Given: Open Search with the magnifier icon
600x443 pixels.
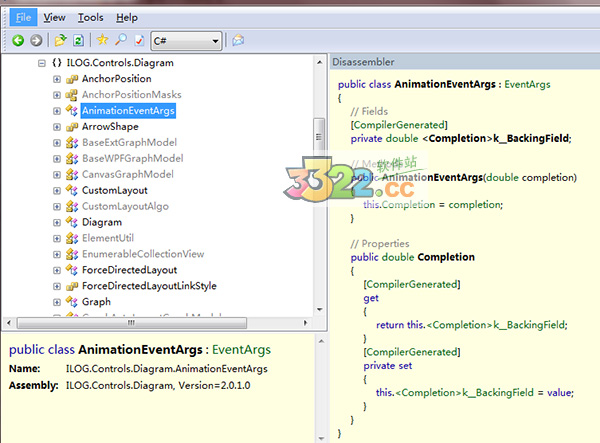Looking at the screenshot, I should click(x=121, y=39).
